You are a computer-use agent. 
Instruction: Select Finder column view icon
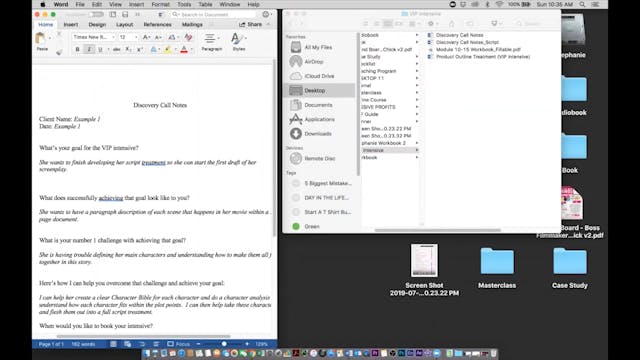(x=388, y=24)
